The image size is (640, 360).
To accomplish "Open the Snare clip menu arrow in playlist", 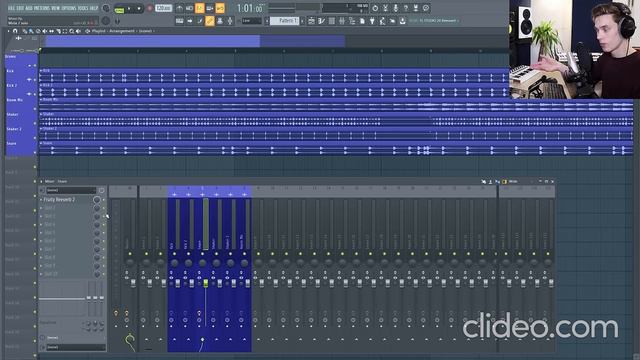I will (x=41, y=143).
